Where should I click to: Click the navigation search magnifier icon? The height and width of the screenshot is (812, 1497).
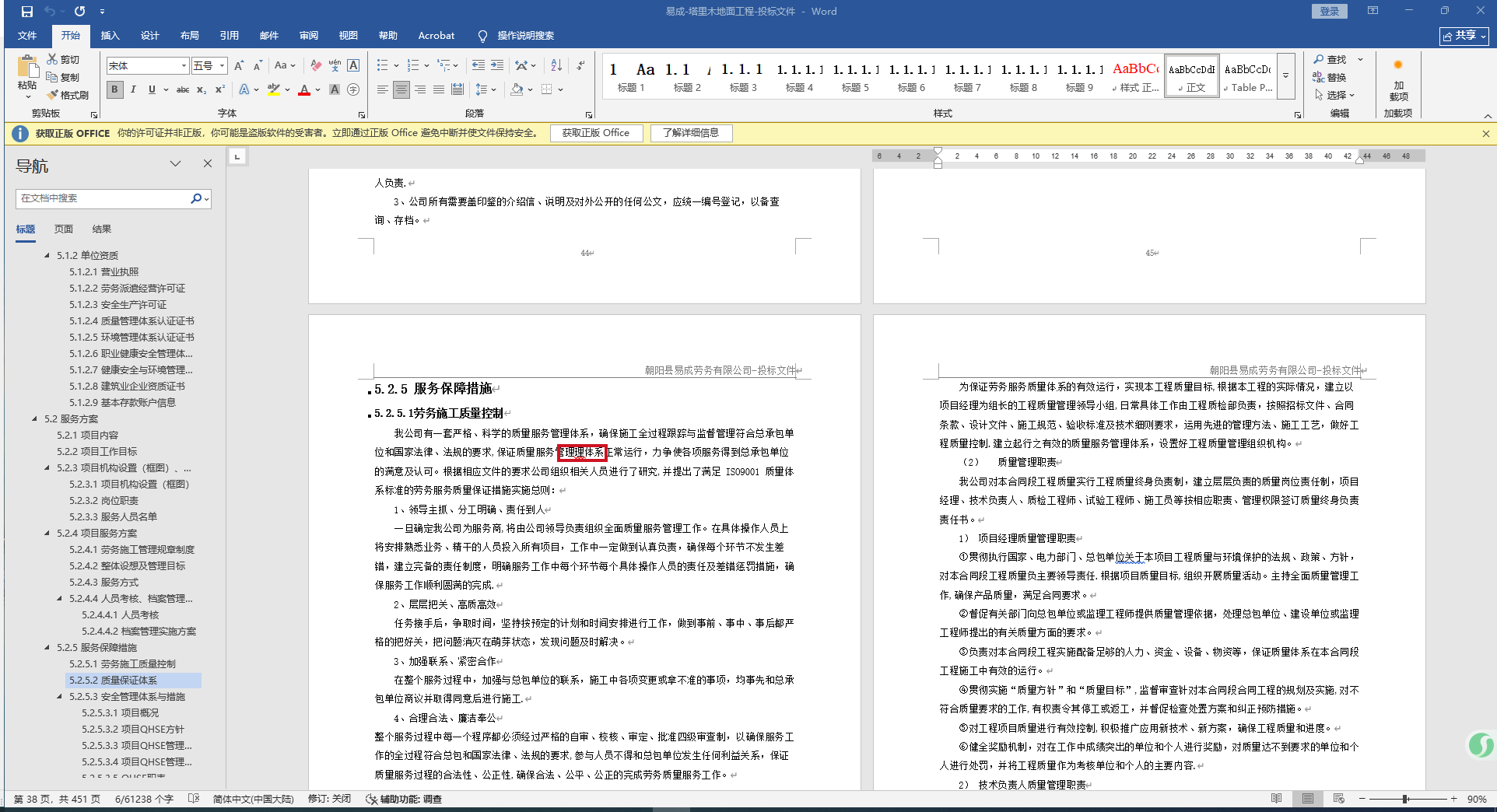[196, 198]
